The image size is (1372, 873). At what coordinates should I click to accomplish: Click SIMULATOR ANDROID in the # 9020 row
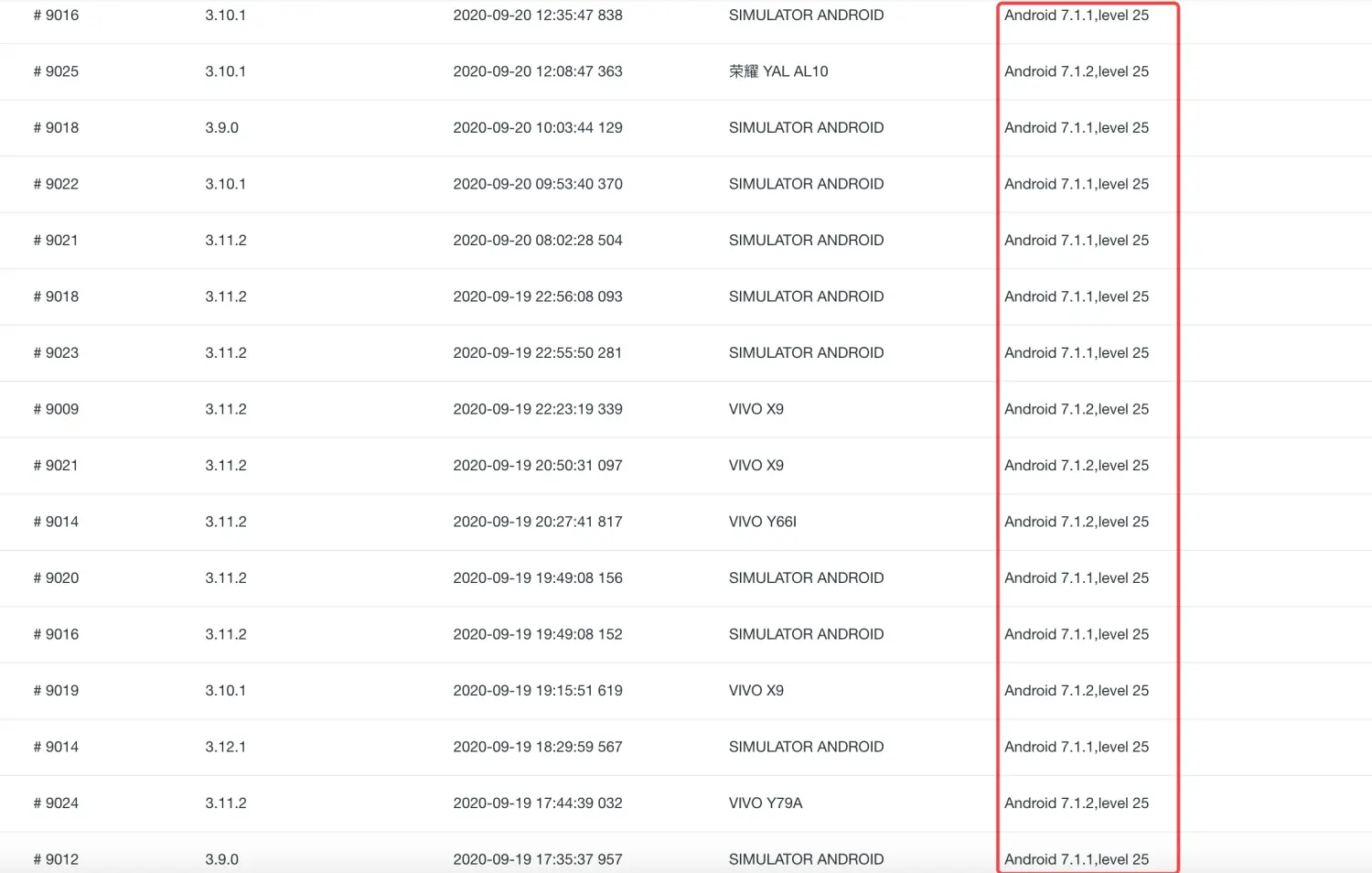coord(806,577)
